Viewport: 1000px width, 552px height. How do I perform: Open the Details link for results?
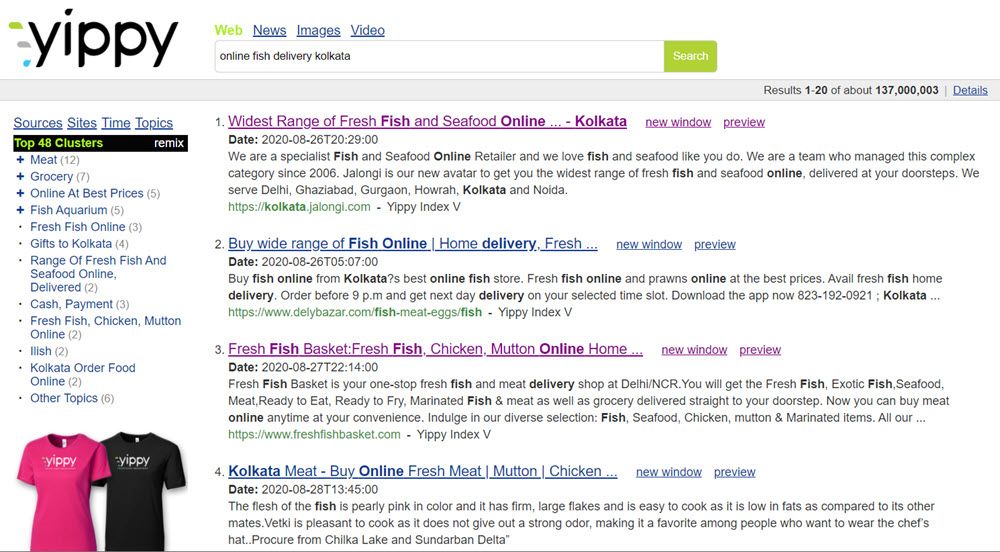click(970, 91)
